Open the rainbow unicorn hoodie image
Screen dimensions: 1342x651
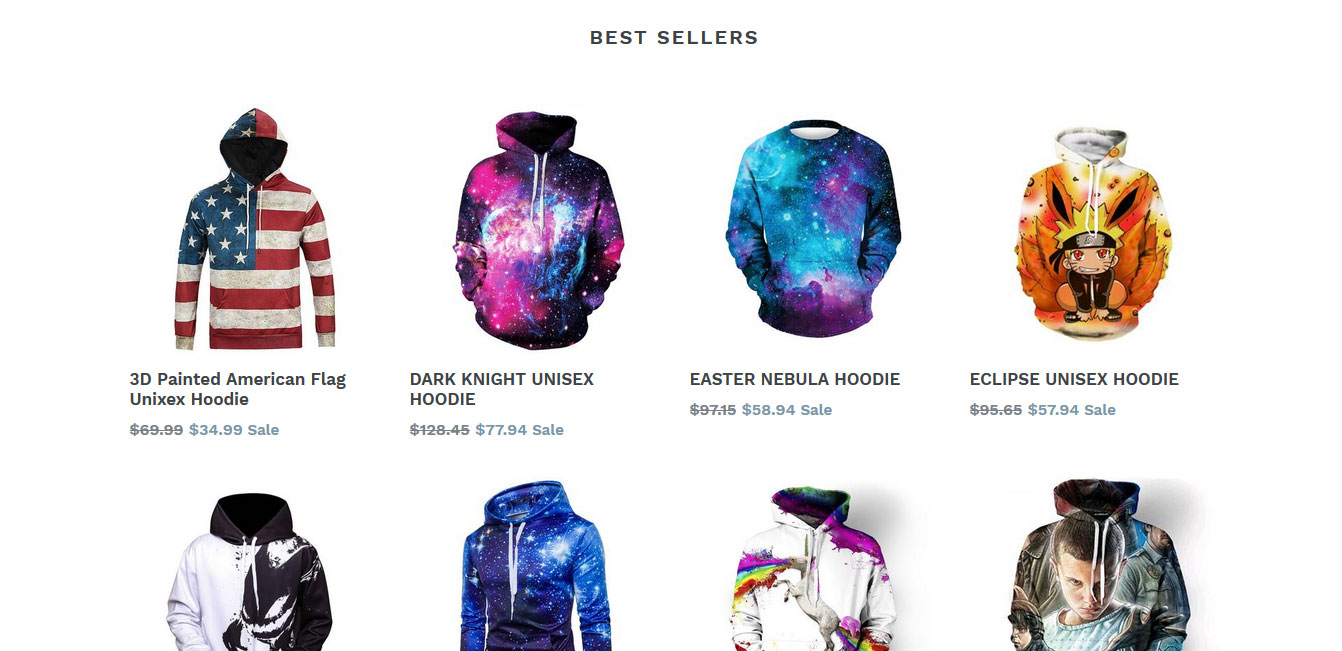(813, 569)
